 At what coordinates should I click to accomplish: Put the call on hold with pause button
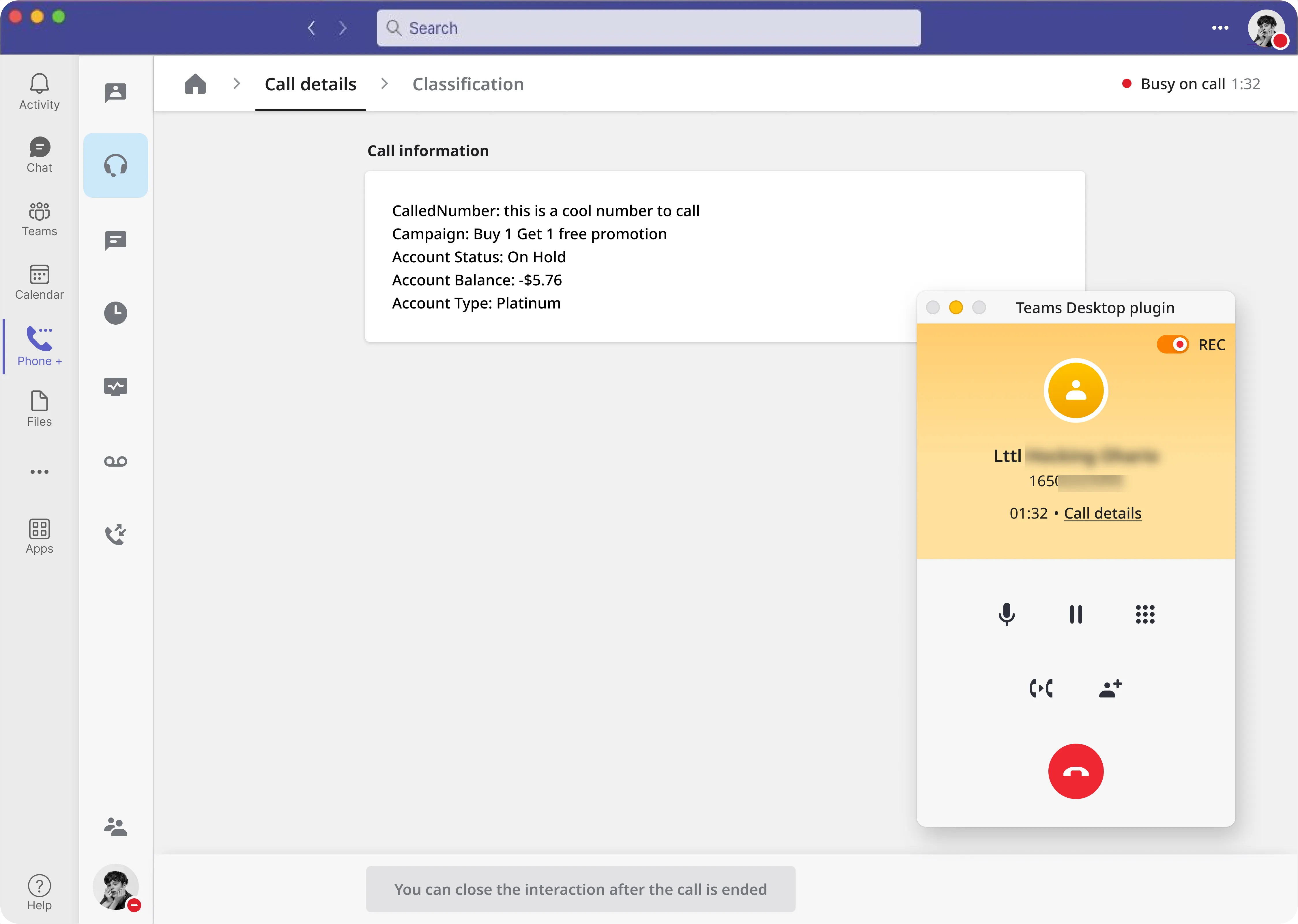(1076, 614)
